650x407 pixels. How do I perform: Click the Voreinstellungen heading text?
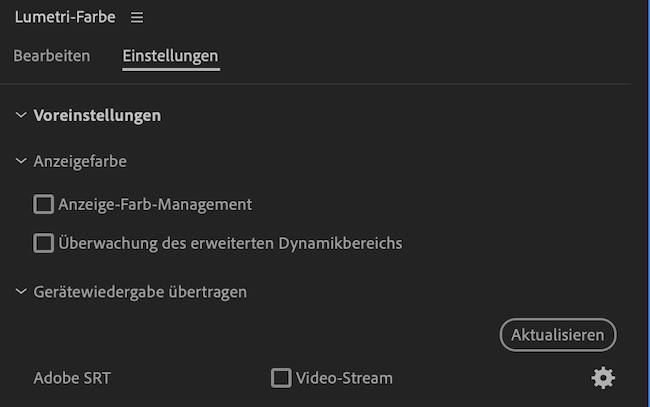click(x=97, y=115)
